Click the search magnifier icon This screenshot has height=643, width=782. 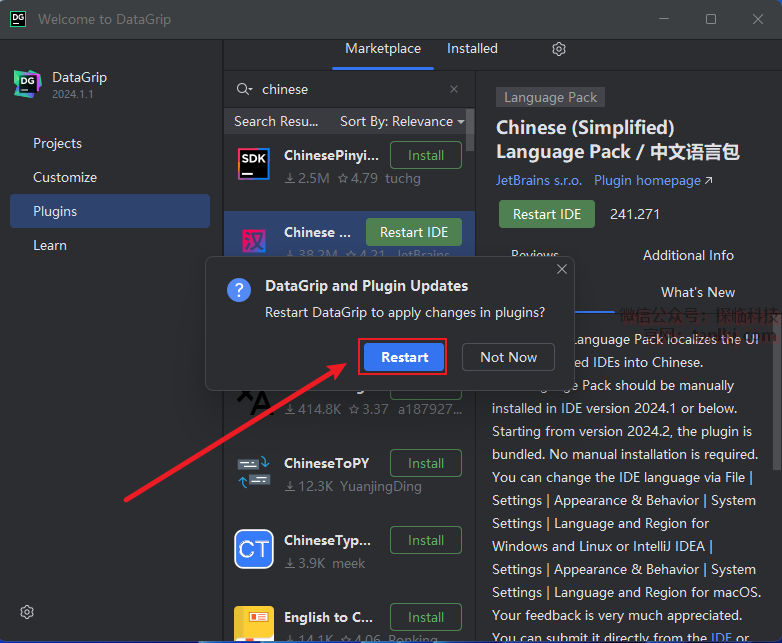coord(244,89)
